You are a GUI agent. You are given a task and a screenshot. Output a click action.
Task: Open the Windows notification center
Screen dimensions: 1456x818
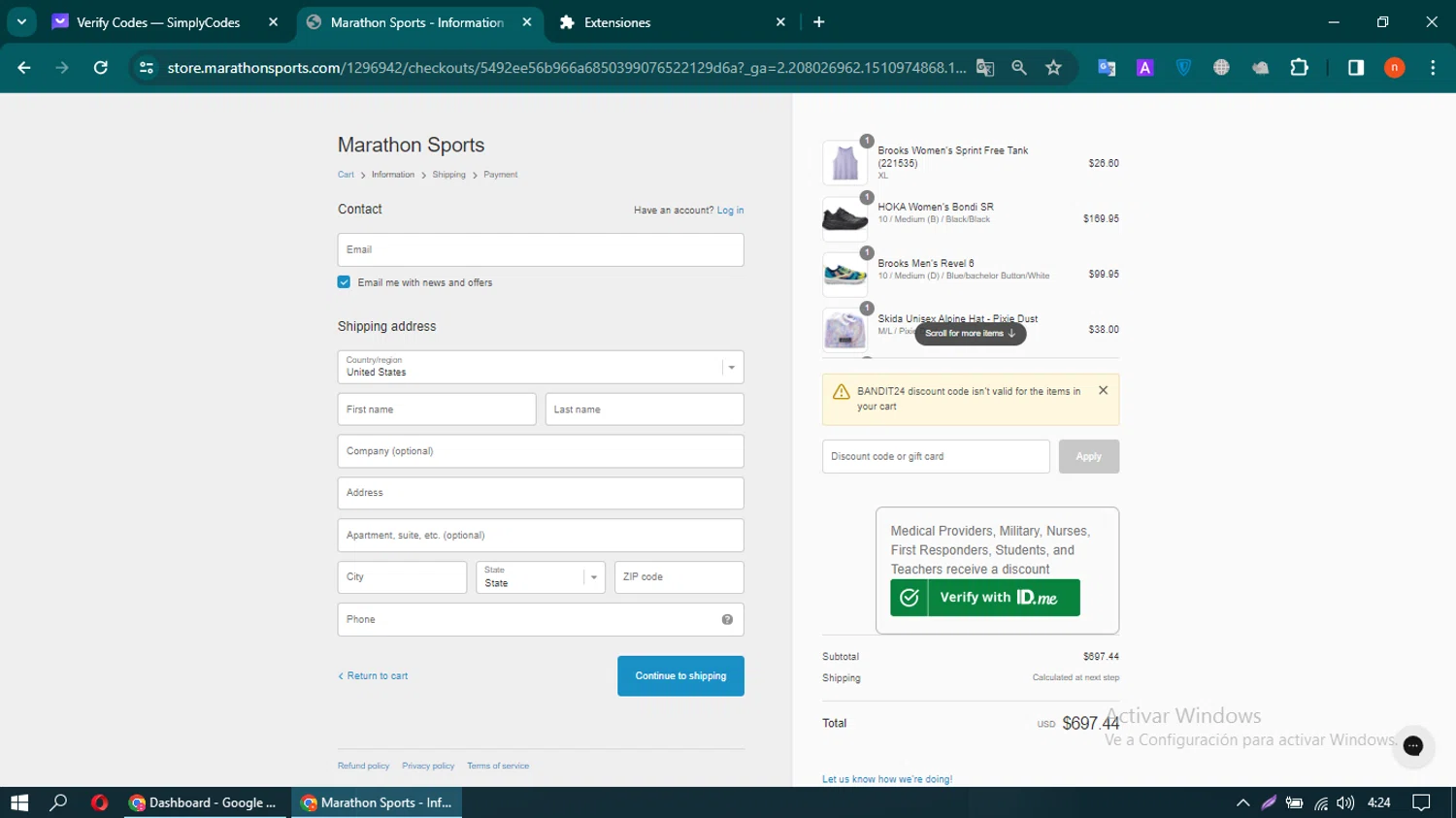pyautogui.click(x=1422, y=802)
